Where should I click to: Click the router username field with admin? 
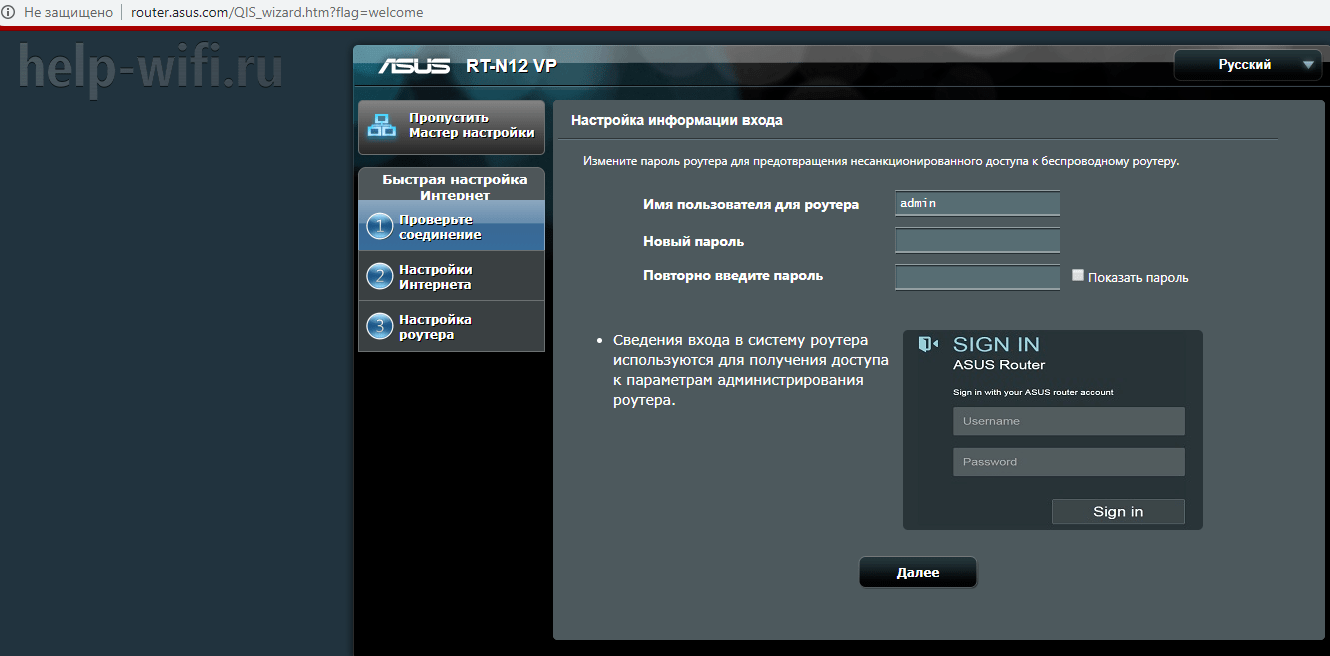[977, 203]
